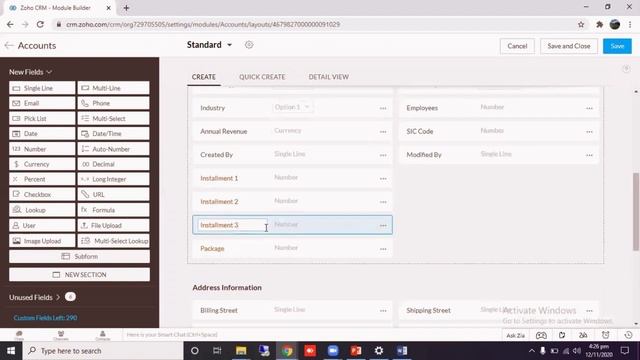Open options menu for Modified By field
640x360 pixels.
tap(589, 155)
